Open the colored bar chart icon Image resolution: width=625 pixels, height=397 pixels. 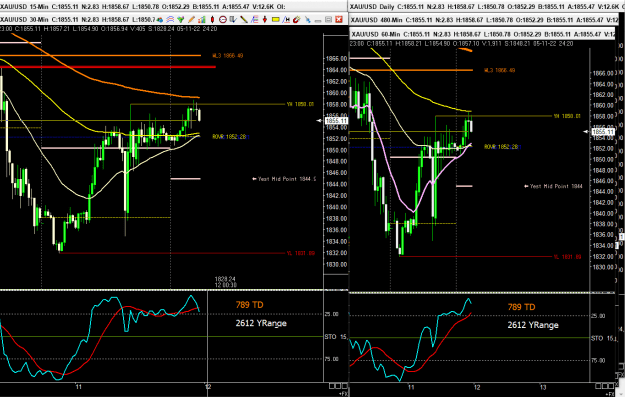tap(202, 20)
